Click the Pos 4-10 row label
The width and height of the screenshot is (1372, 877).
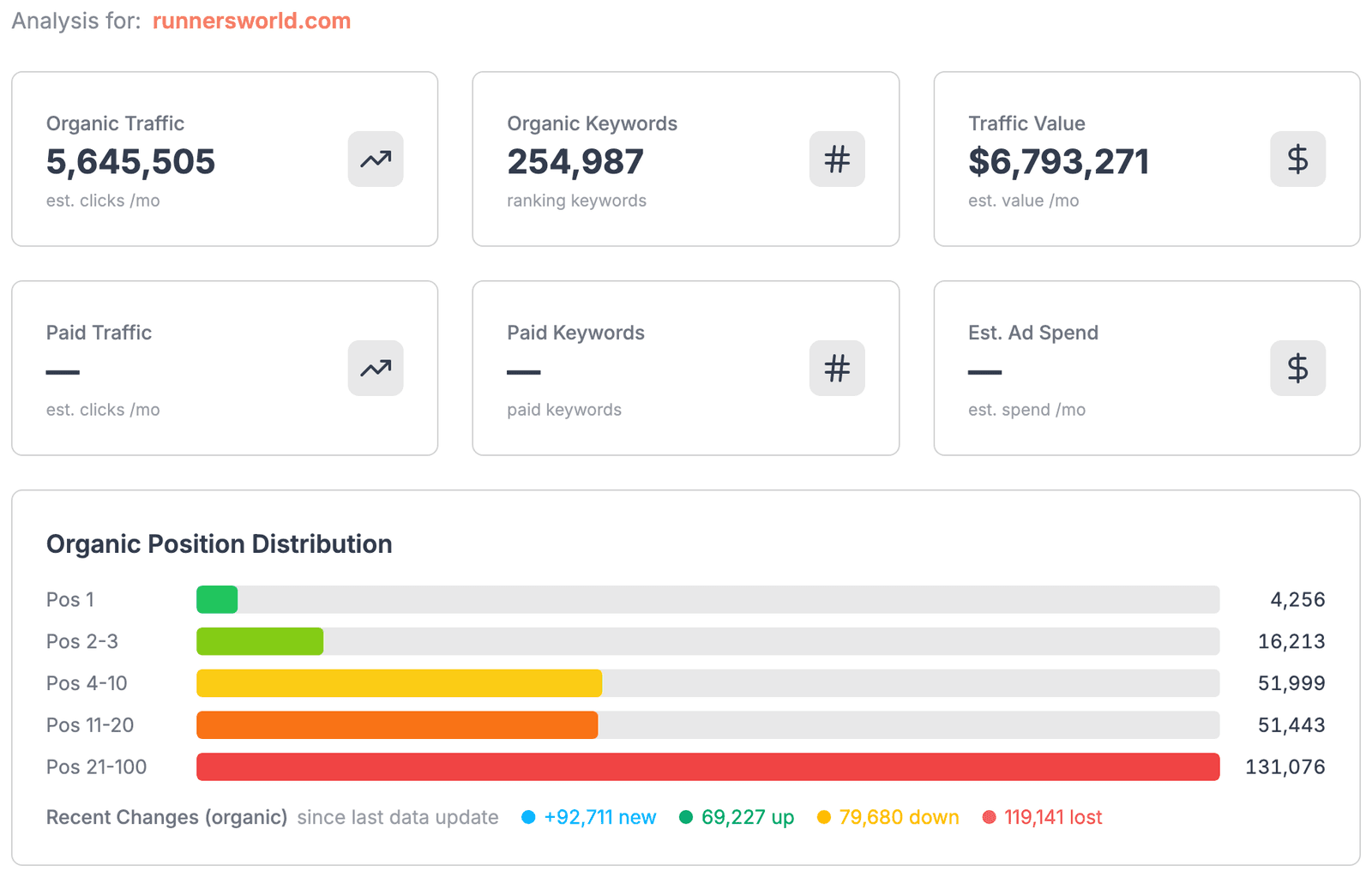tap(87, 683)
